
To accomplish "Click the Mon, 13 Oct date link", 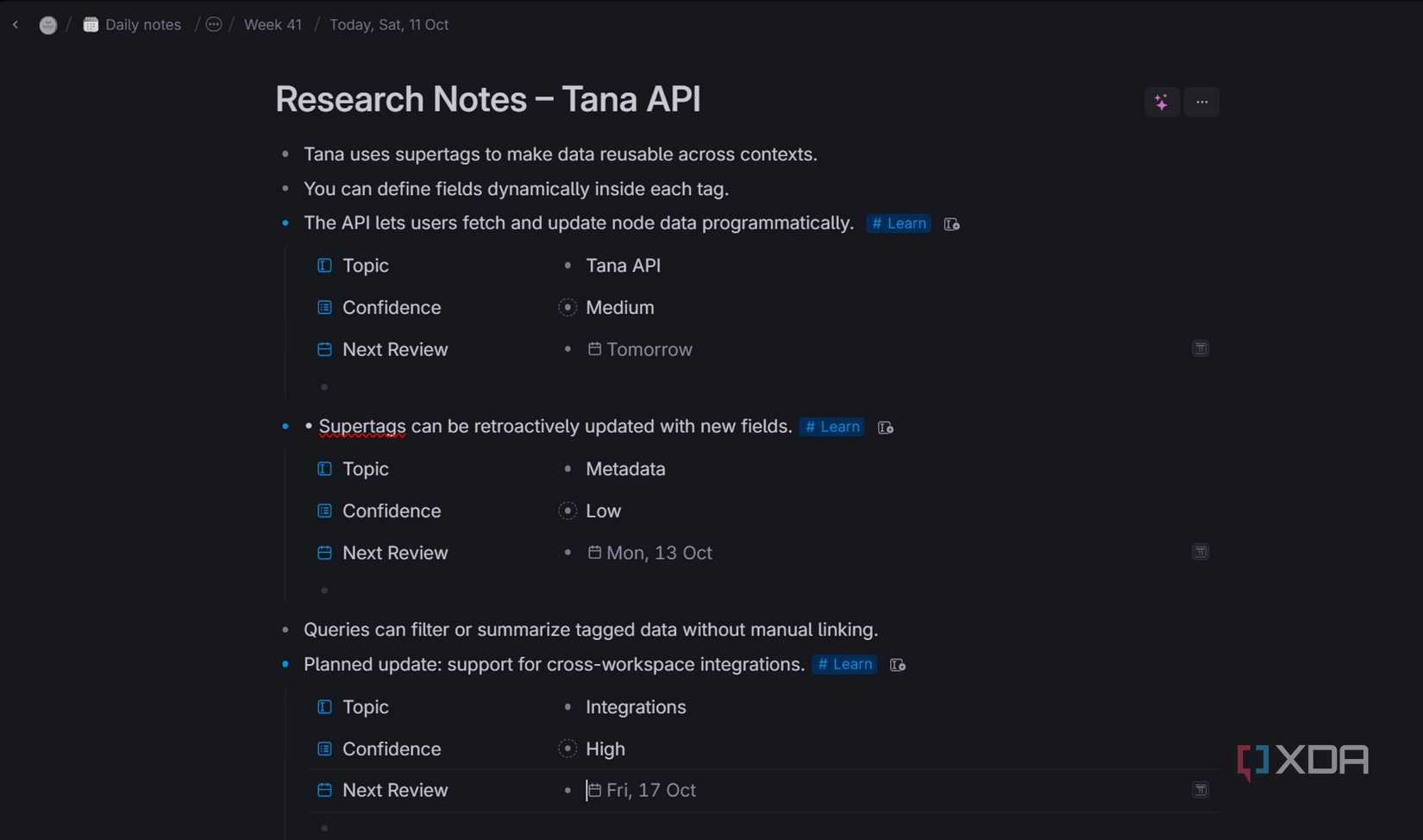I will 659,553.
